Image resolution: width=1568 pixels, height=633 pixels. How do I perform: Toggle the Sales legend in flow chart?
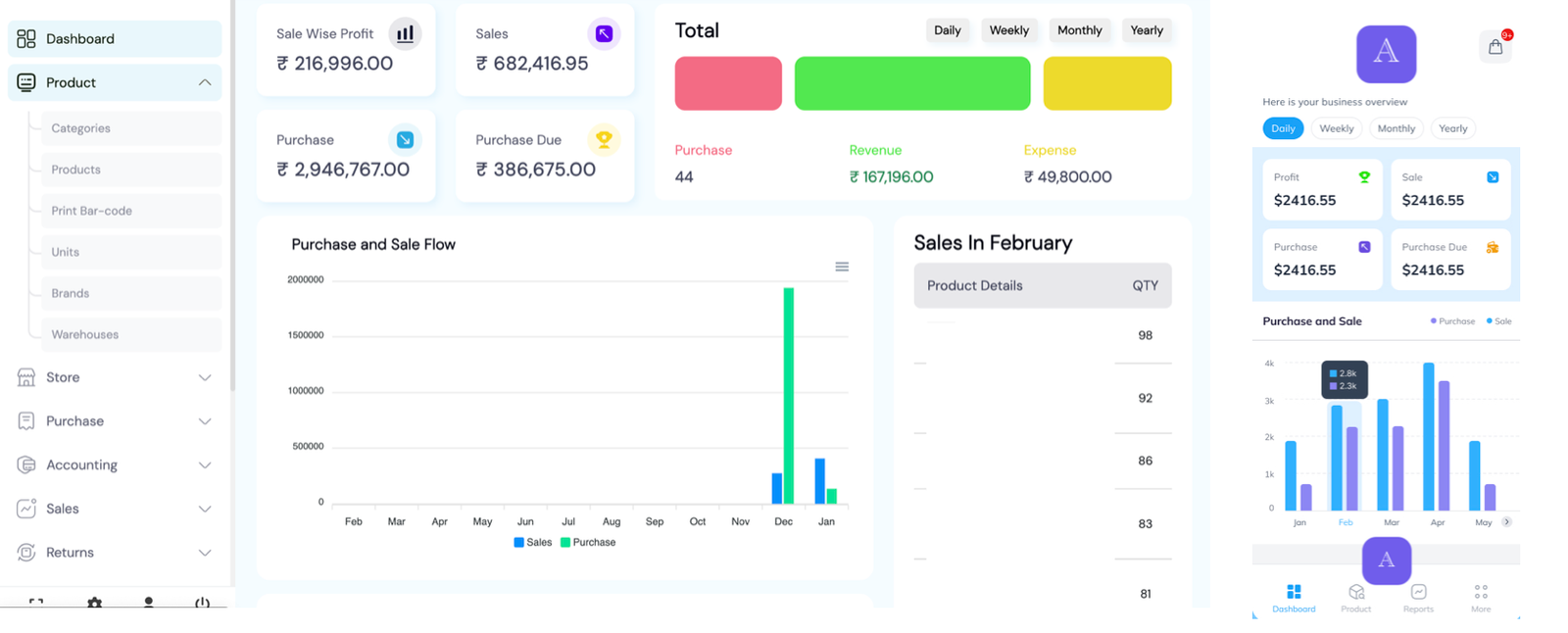[x=533, y=542]
